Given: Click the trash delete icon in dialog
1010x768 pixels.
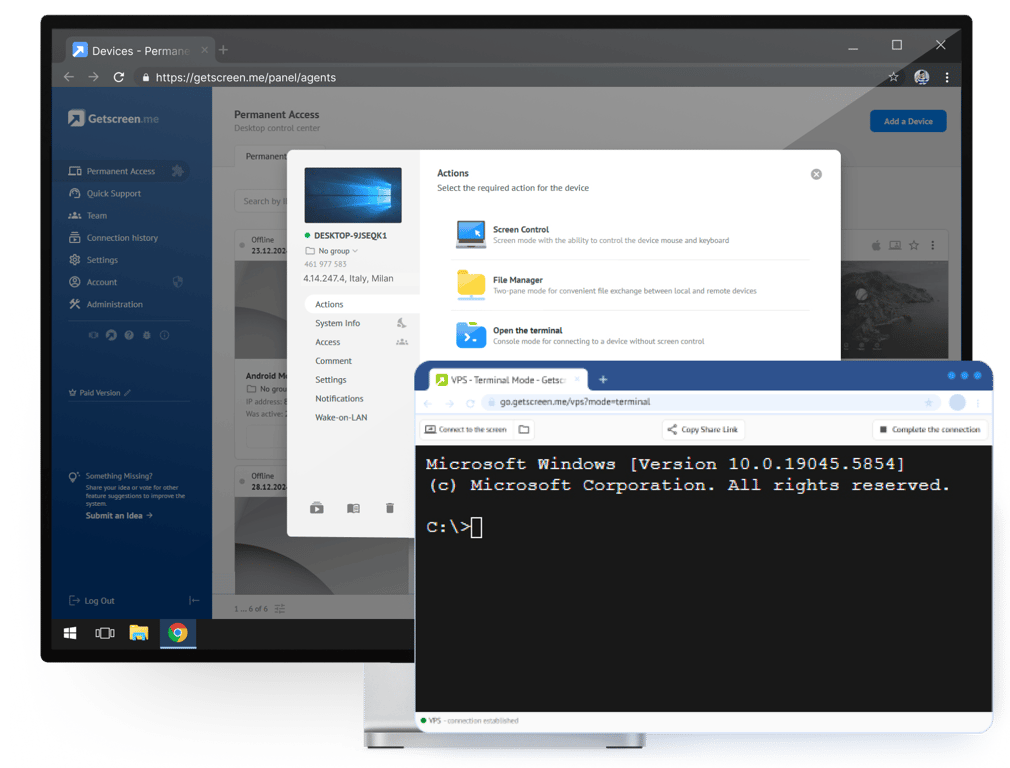Looking at the screenshot, I should tap(390, 508).
